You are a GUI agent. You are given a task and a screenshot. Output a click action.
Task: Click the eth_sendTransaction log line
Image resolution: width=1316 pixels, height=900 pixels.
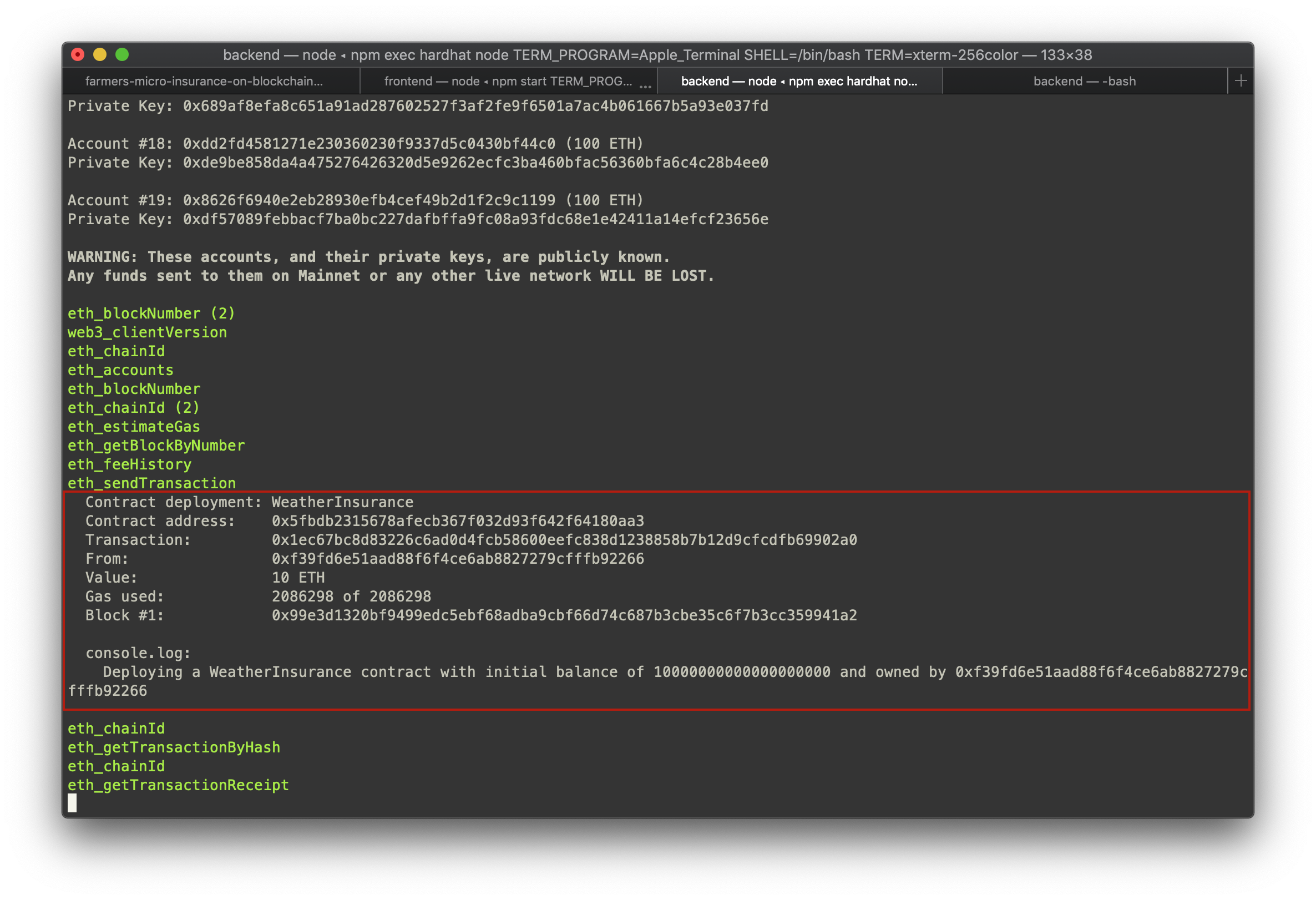152,483
